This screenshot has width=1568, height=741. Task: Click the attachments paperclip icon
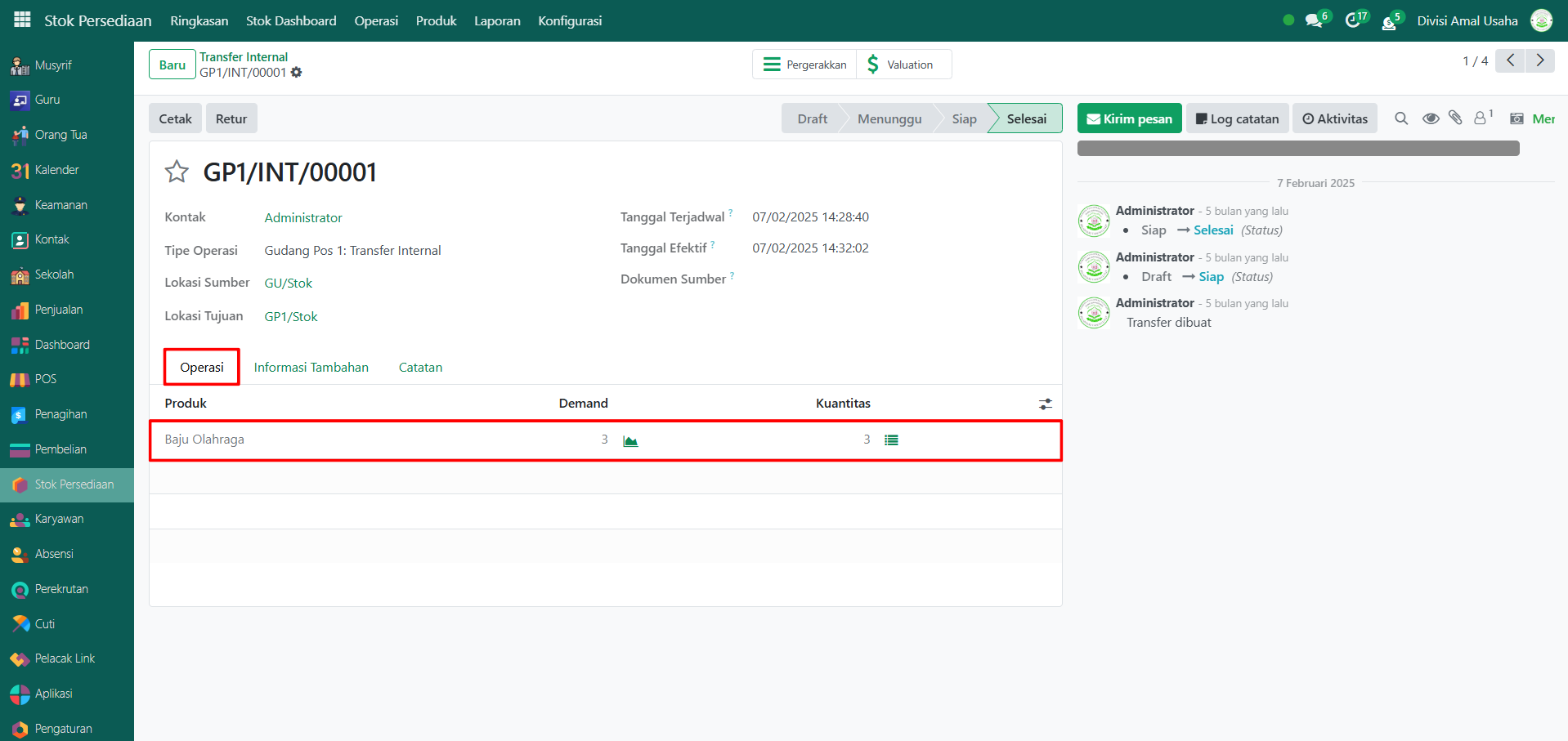click(x=1455, y=118)
